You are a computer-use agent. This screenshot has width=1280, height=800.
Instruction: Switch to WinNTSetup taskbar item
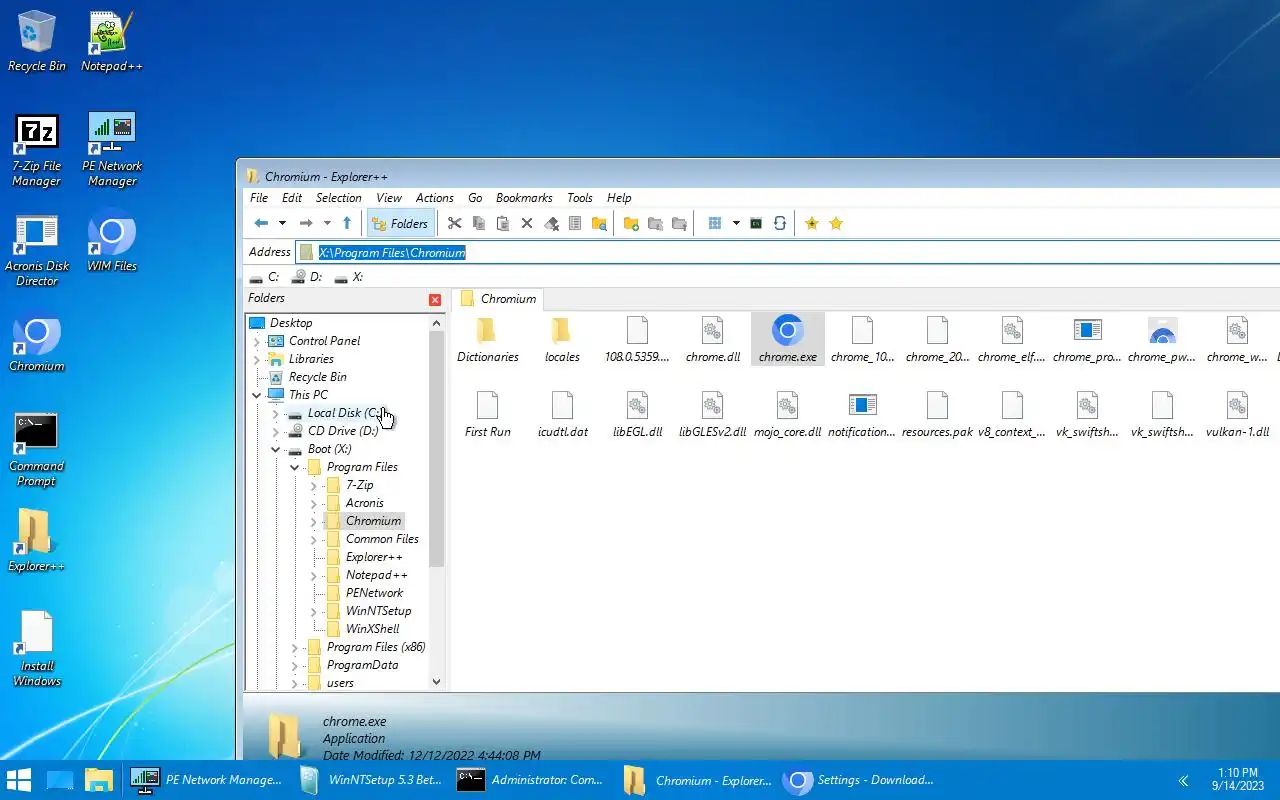click(370, 780)
